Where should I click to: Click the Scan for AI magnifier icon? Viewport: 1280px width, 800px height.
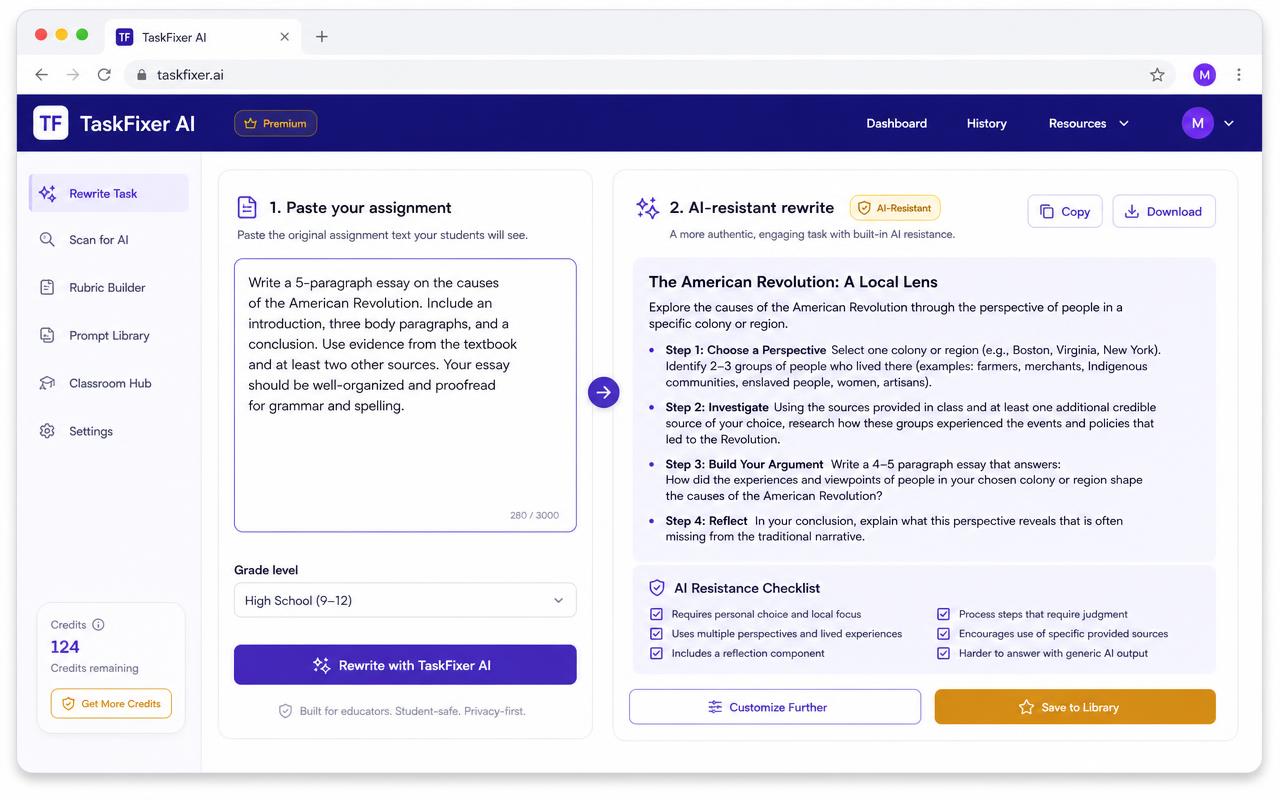47,240
